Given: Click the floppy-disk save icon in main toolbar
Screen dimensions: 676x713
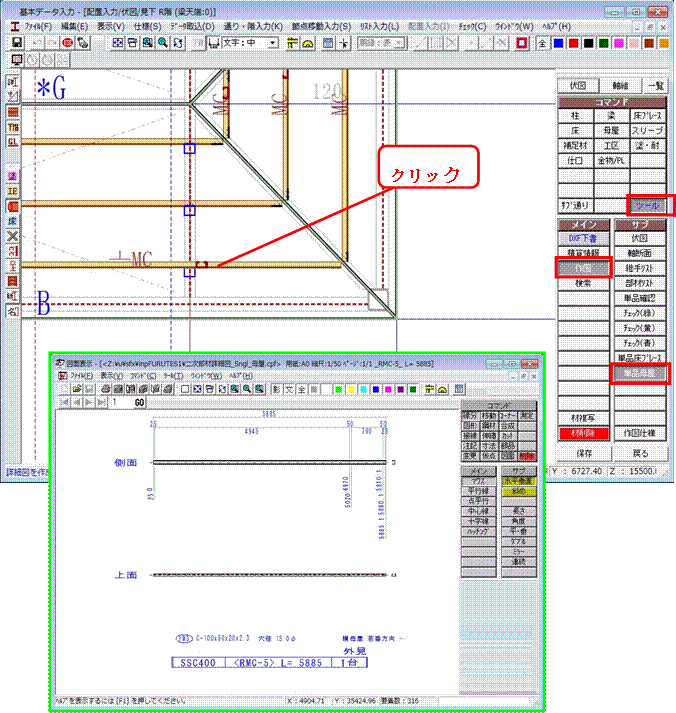Looking at the screenshot, I should pyautogui.click(x=17, y=43).
